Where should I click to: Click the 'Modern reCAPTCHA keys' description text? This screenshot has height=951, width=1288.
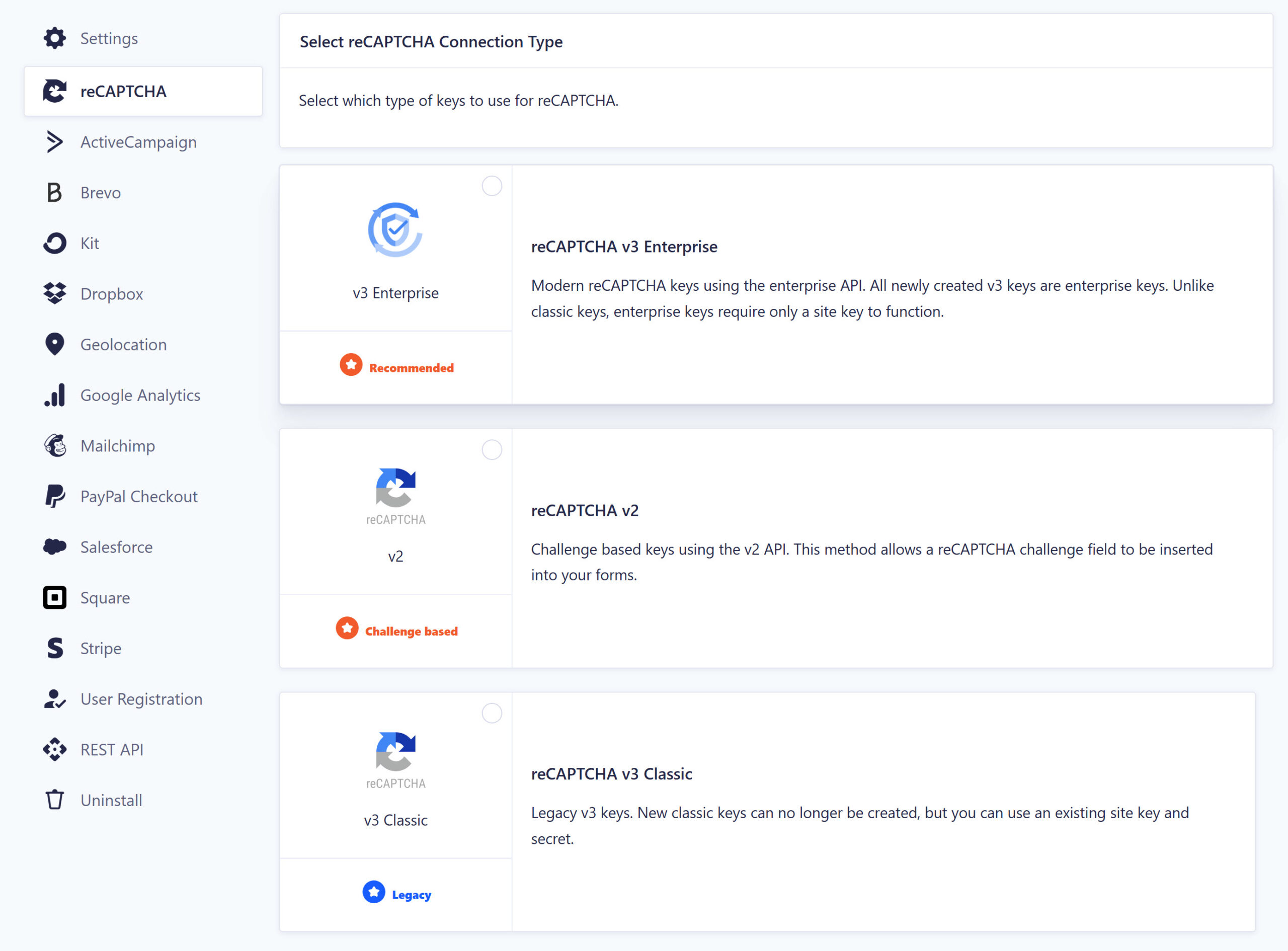pos(872,298)
